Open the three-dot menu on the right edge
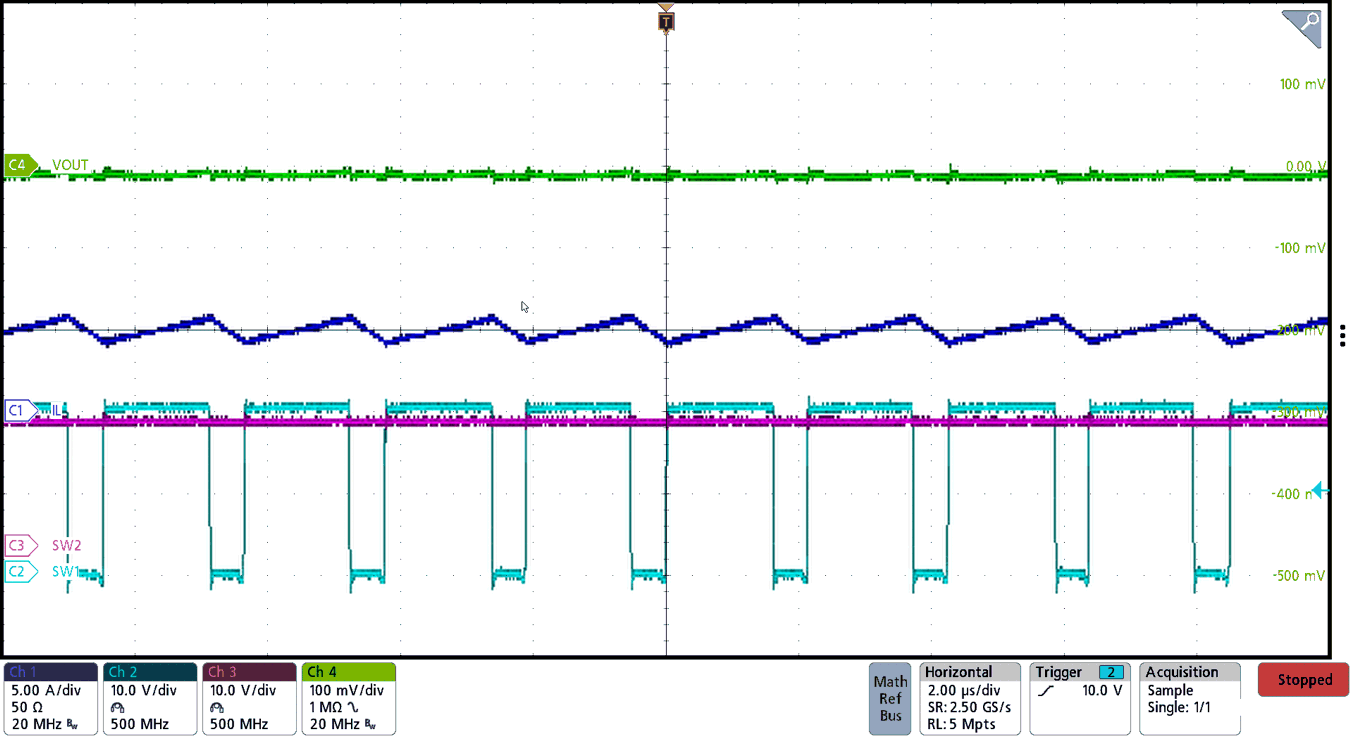 [1343, 336]
